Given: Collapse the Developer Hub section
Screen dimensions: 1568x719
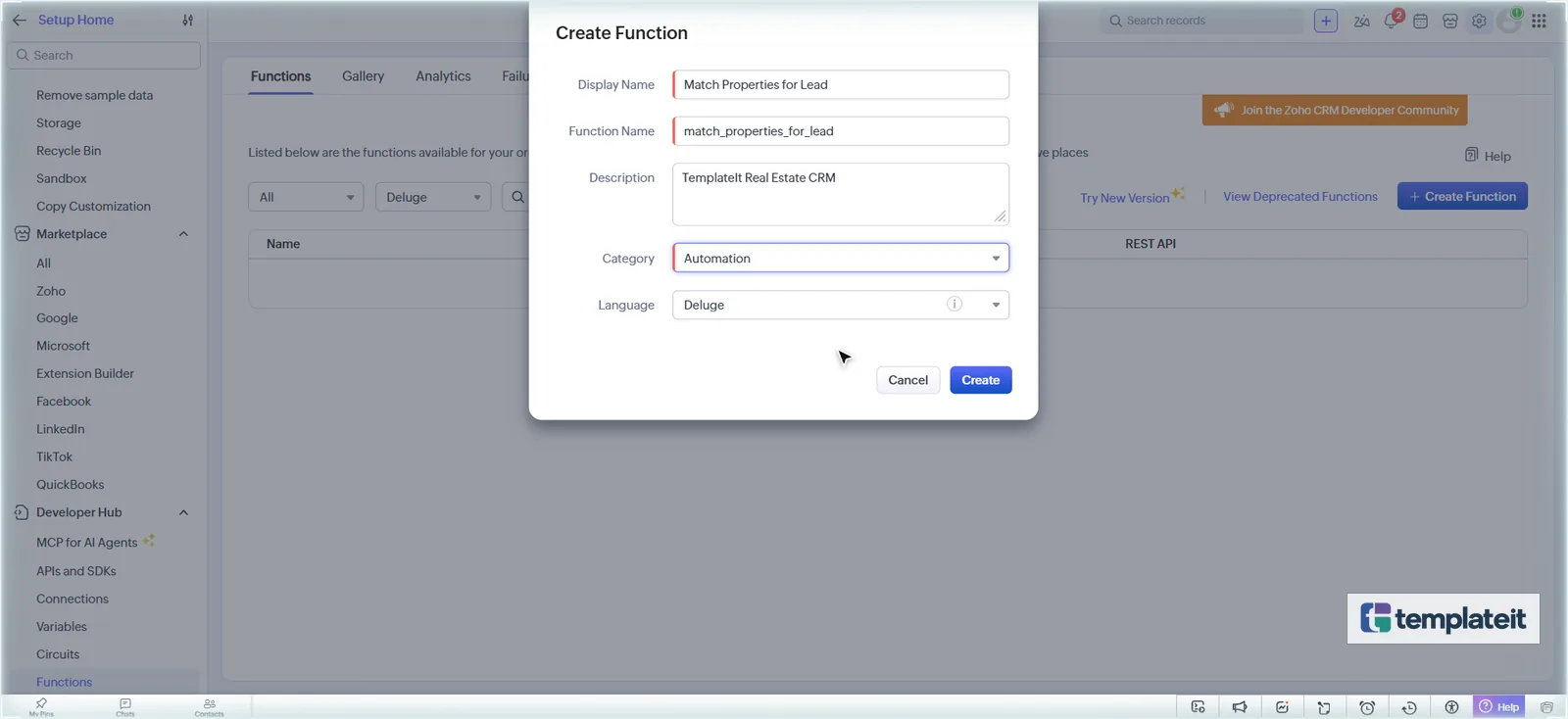Looking at the screenshot, I should (183, 512).
